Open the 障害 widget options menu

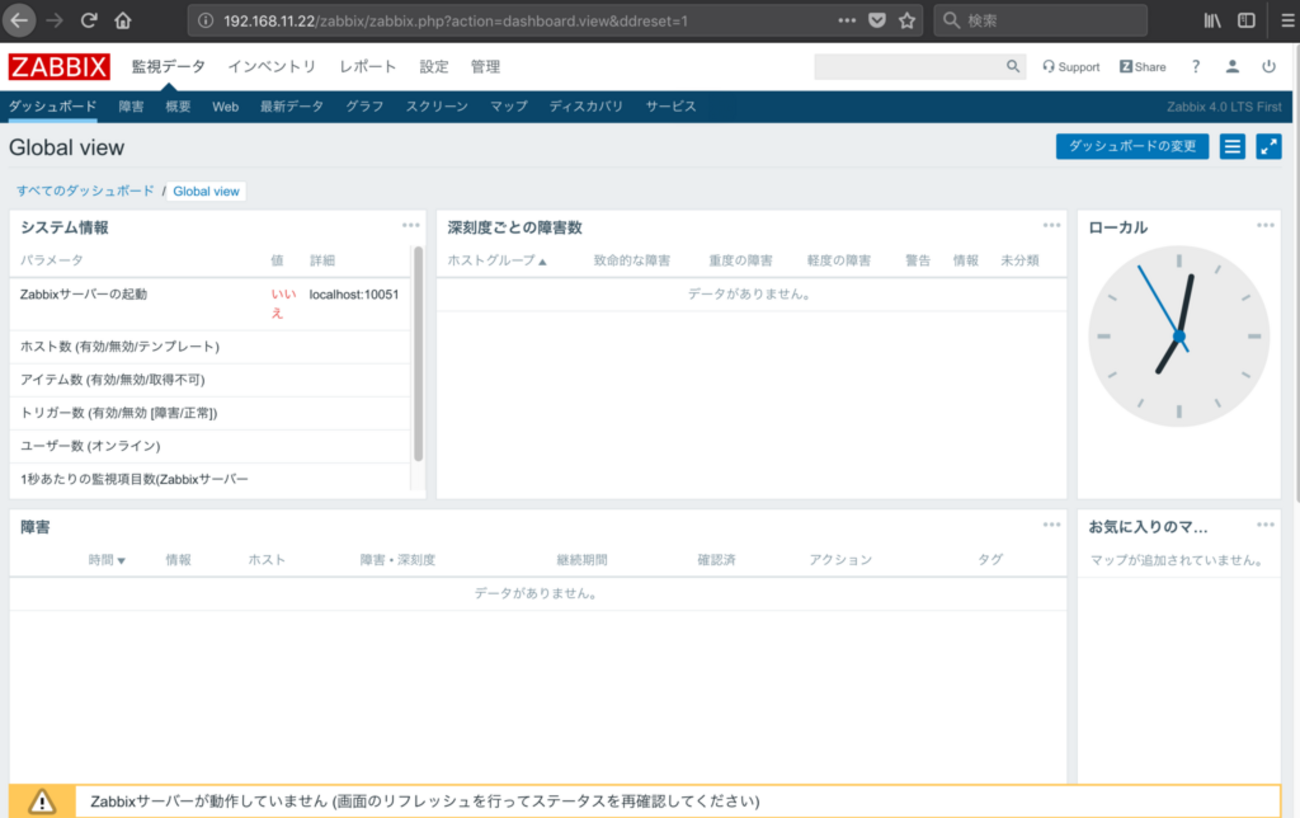pyautogui.click(x=1051, y=525)
